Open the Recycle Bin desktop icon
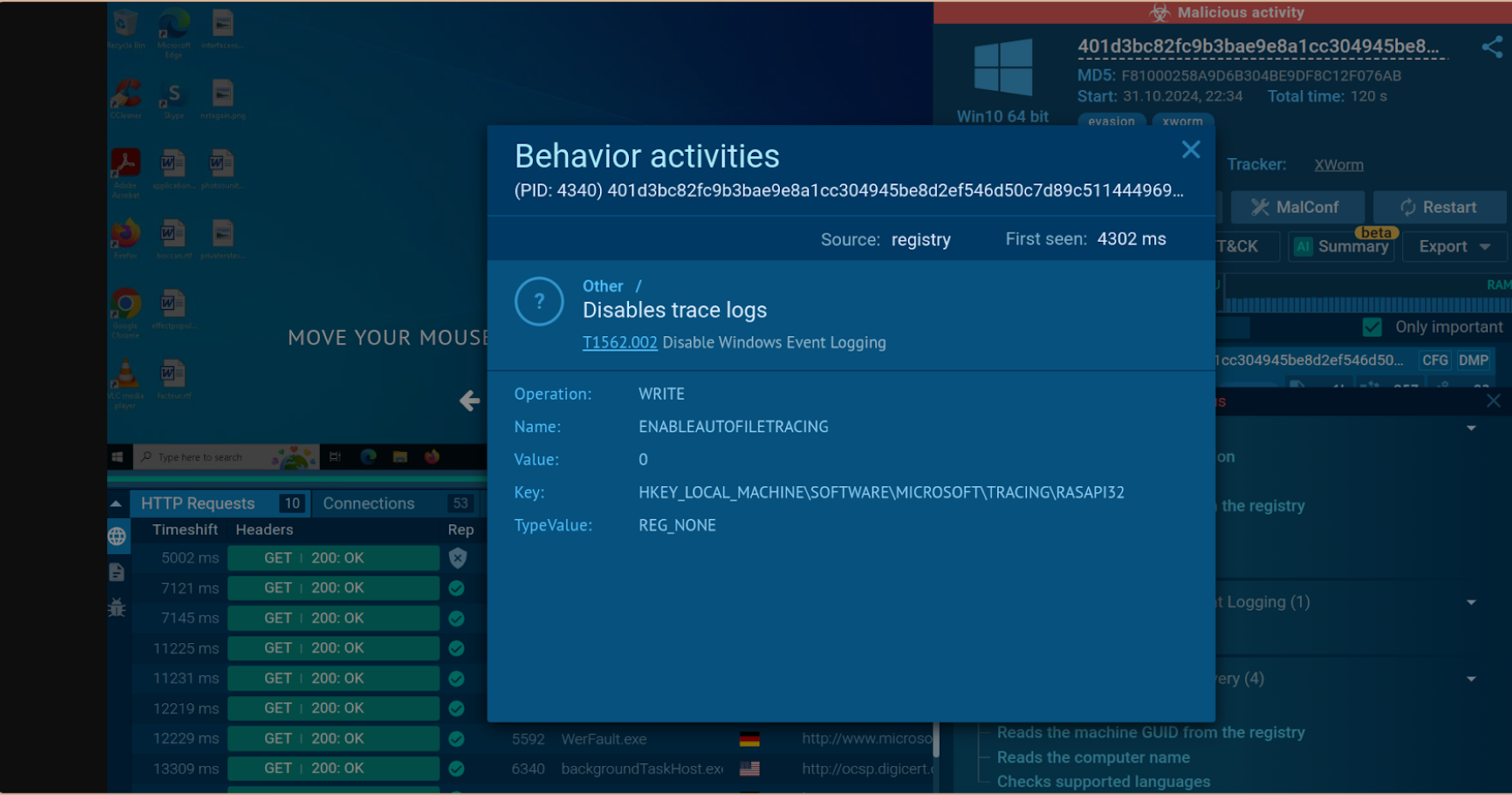This screenshot has width=1512, height=795. 126,29
